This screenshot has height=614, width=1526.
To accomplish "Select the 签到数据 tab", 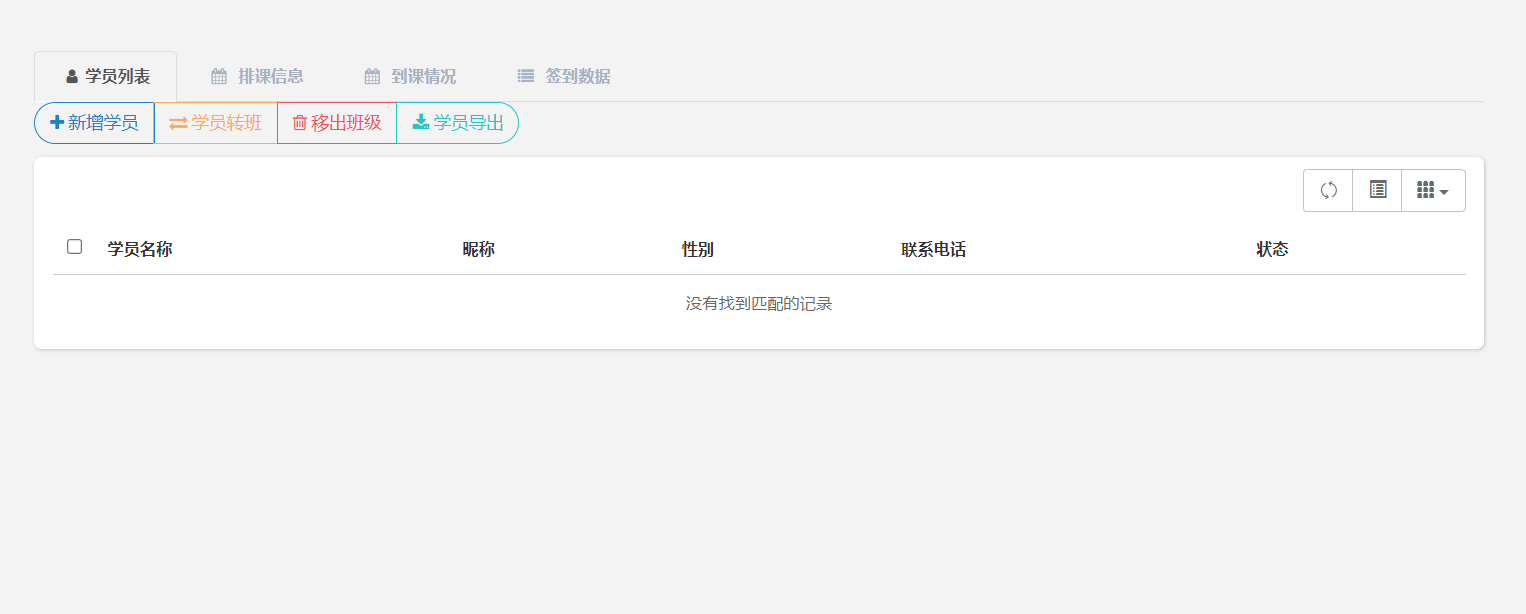I will pyautogui.click(x=564, y=76).
